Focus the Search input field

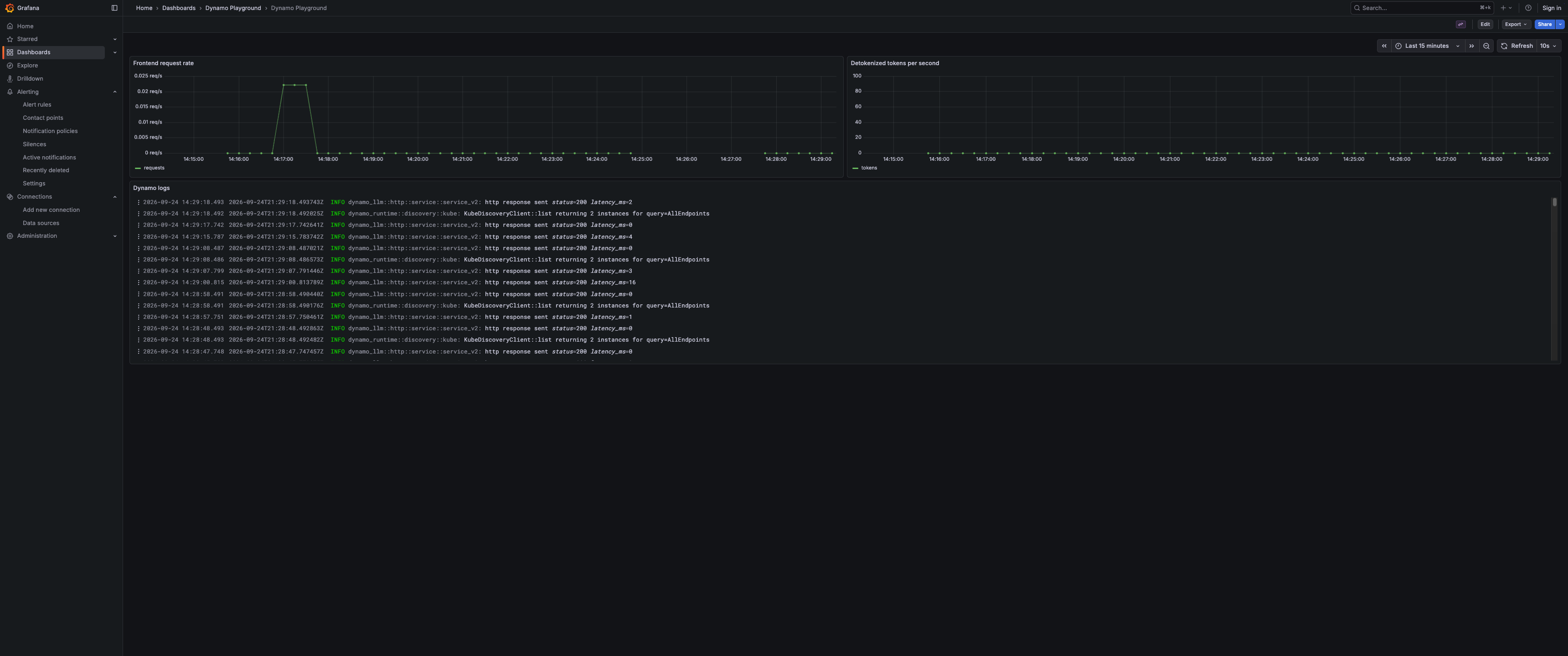[1421, 8]
